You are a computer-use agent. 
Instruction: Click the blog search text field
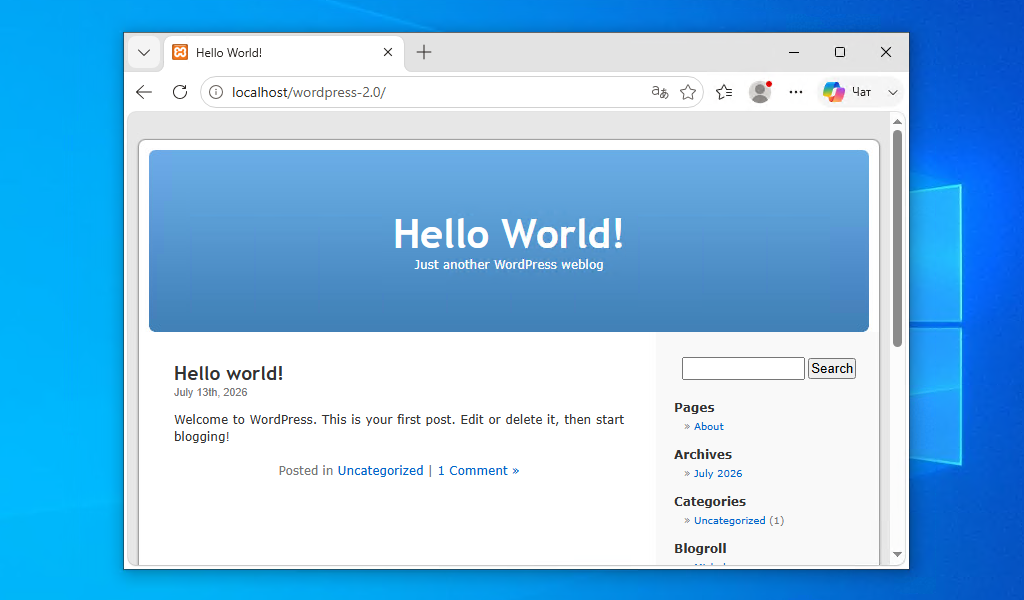pos(743,368)
